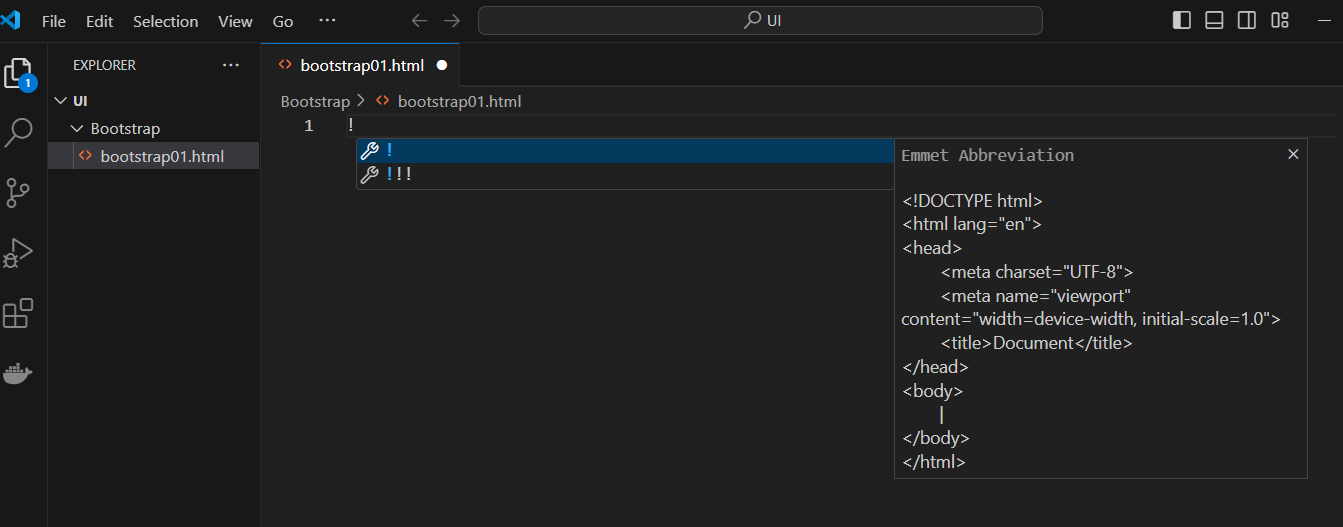Open the Docker view in activity bar
This screenshot has width=1343, height=527.
click(x=18, y=374)
